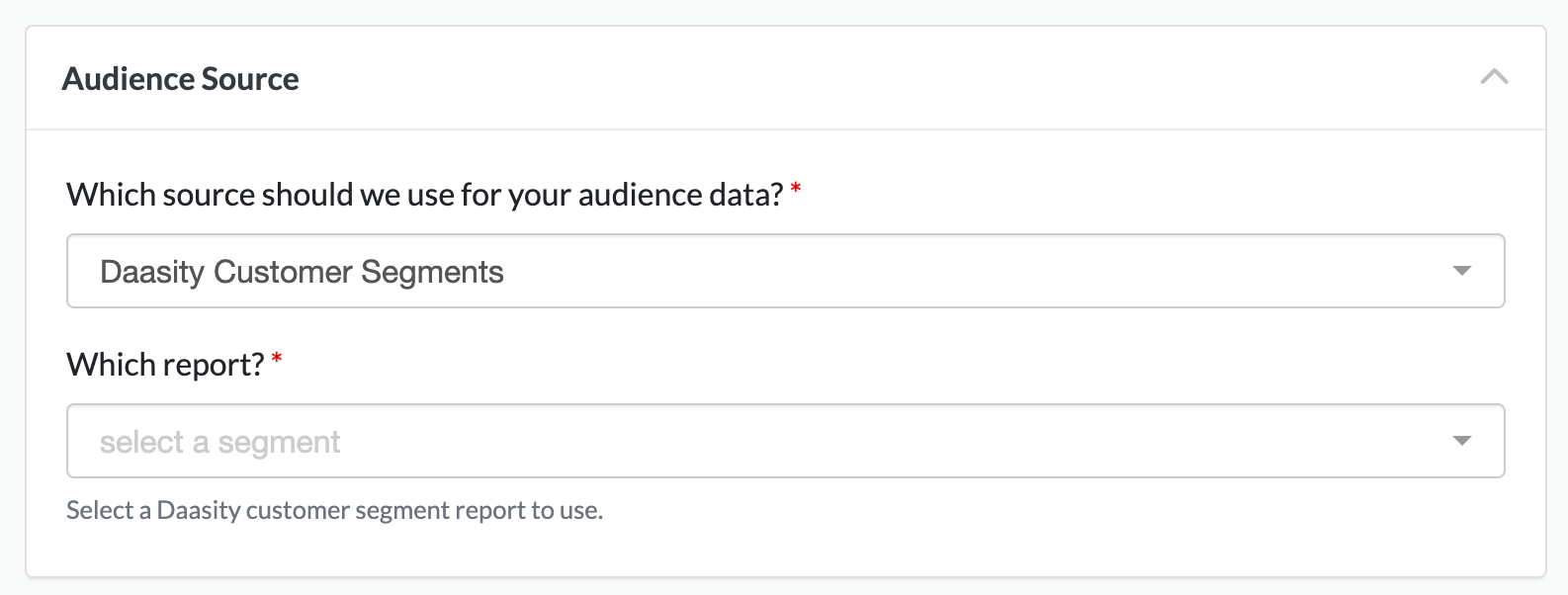
Task: Click empty middle area of the report dropdown
Action: click(890, 441)
